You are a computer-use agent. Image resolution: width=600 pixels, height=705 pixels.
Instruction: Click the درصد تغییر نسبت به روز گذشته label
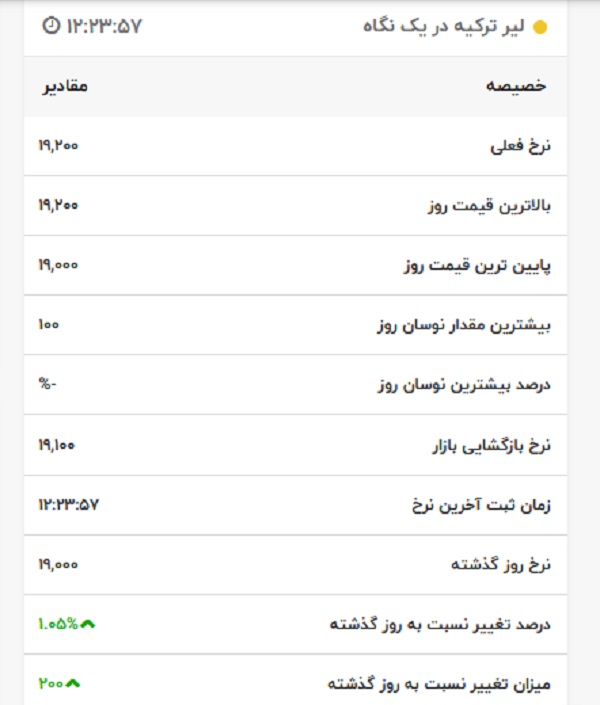(x=440, y=624)
